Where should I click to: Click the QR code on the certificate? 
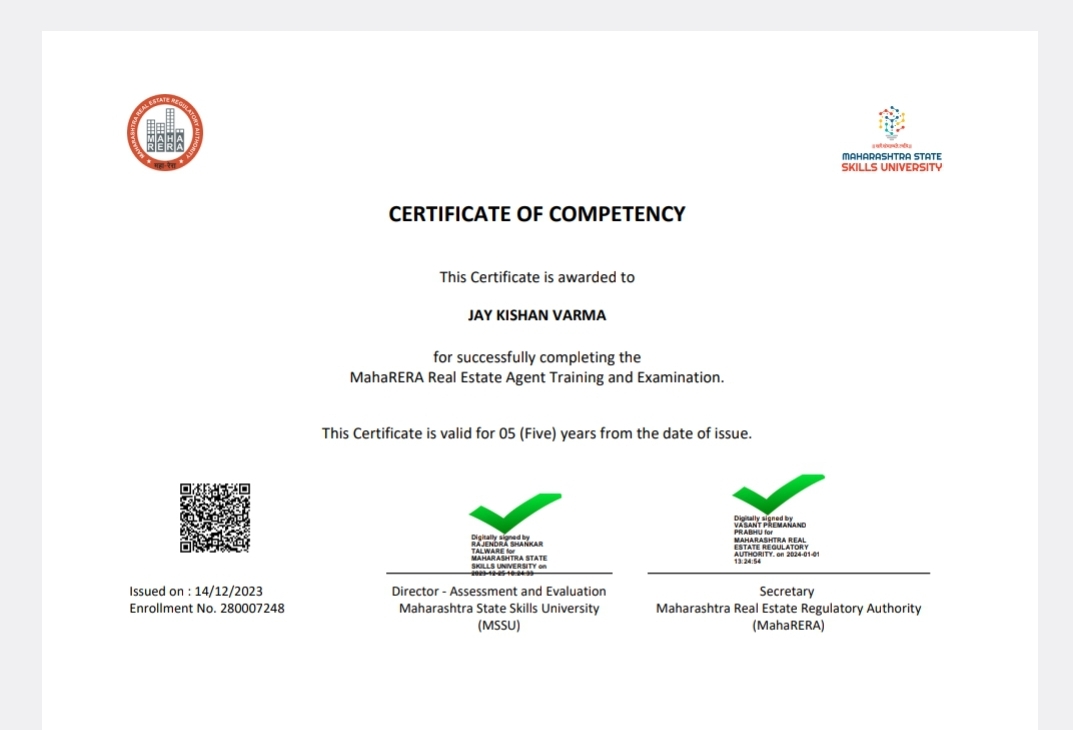pos(214,518)
